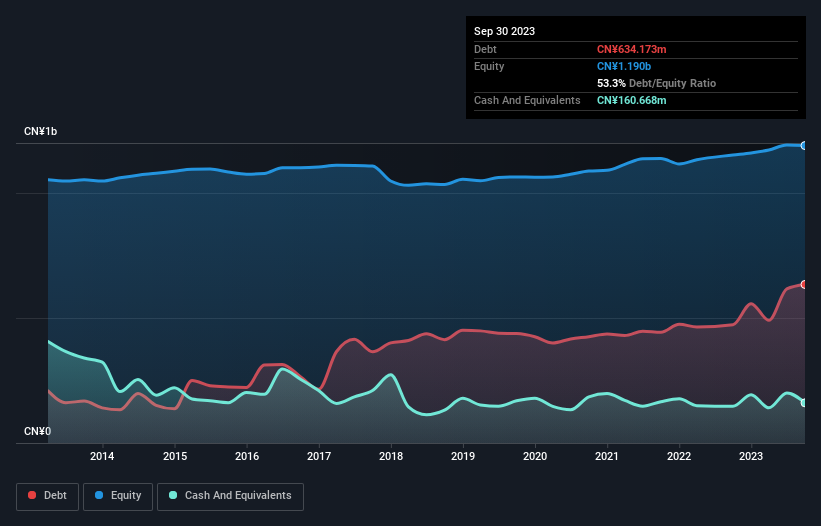Click the CN¥1b y-axis label
This screenshot has width=821, height=526.
[x=40, y=131]
